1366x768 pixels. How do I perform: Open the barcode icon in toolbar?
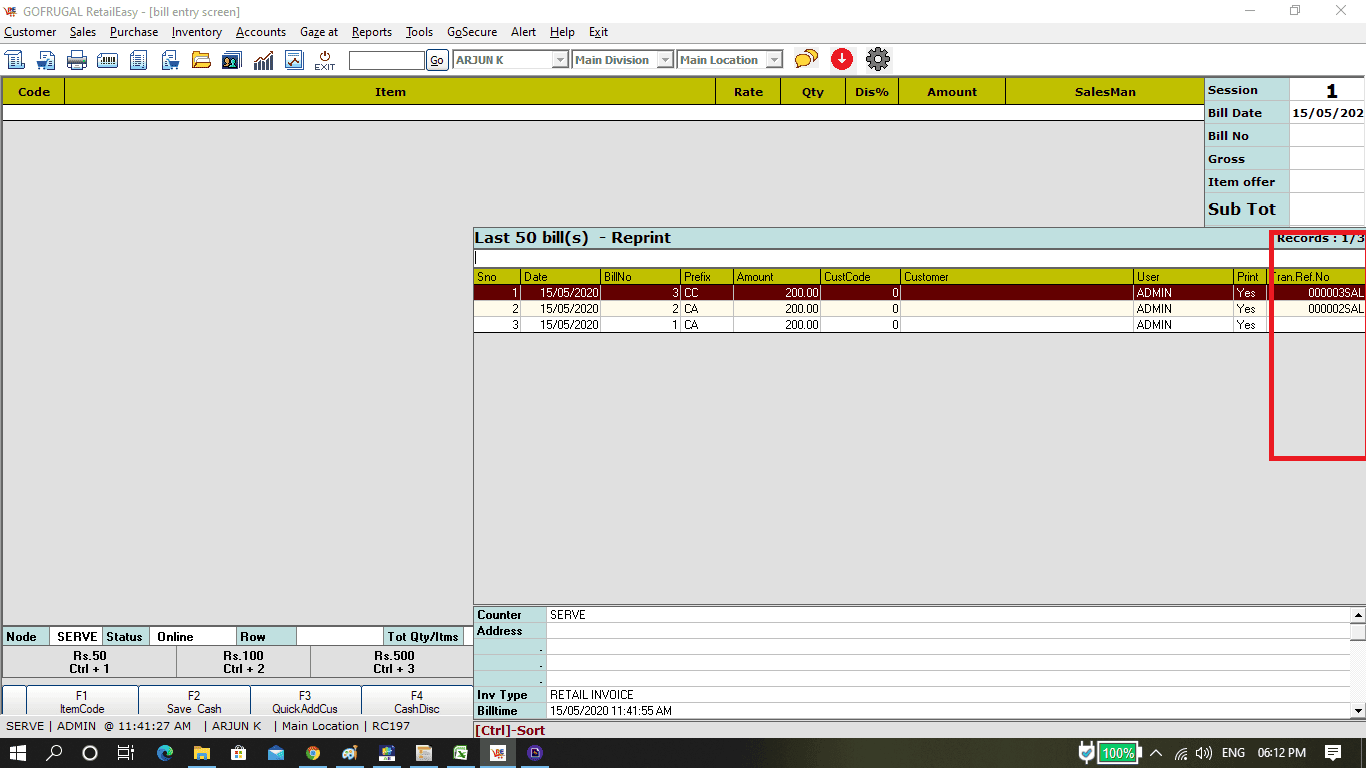point(107,60)
